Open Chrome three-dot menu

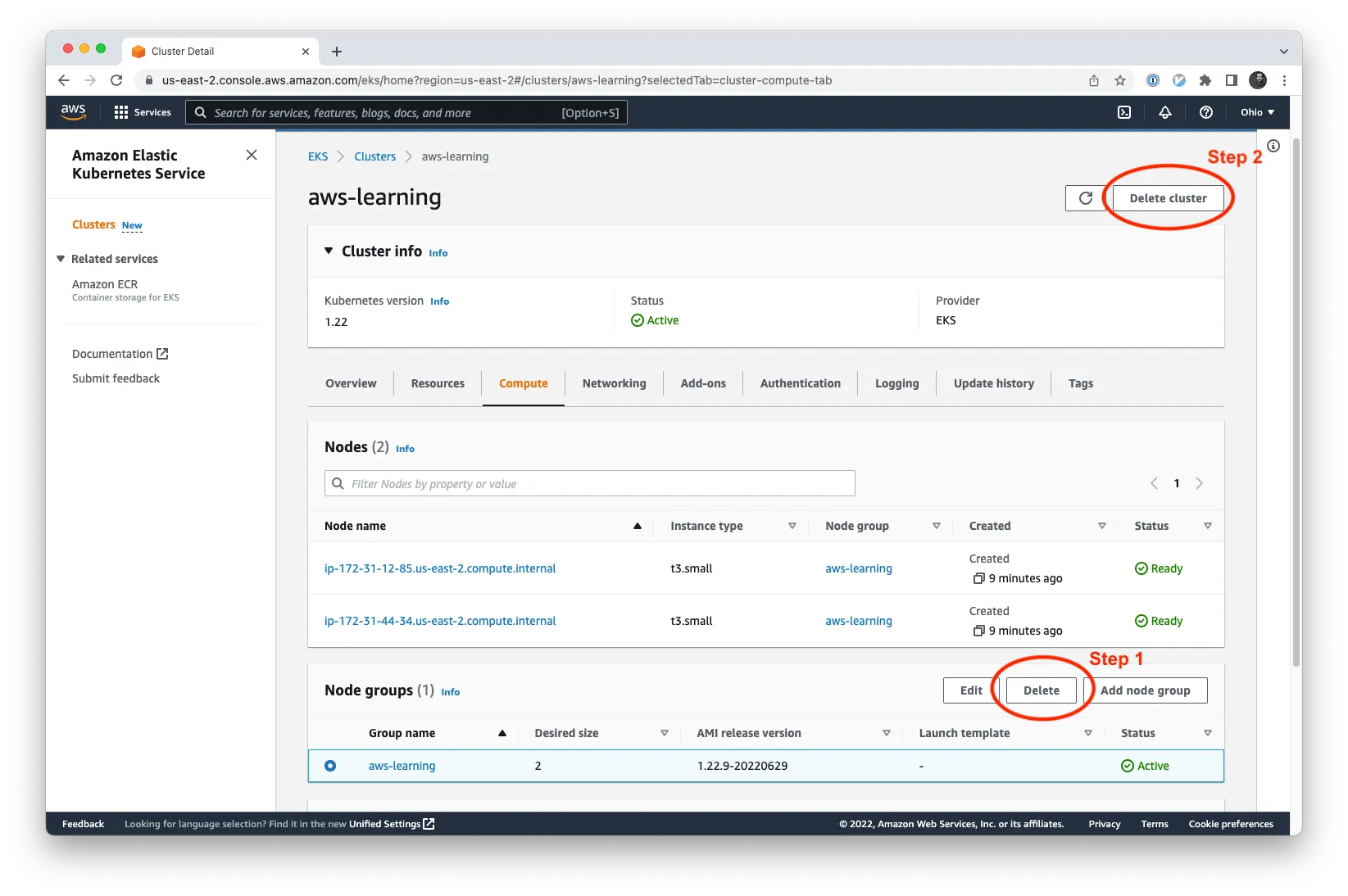click(x=1284, y=80)
